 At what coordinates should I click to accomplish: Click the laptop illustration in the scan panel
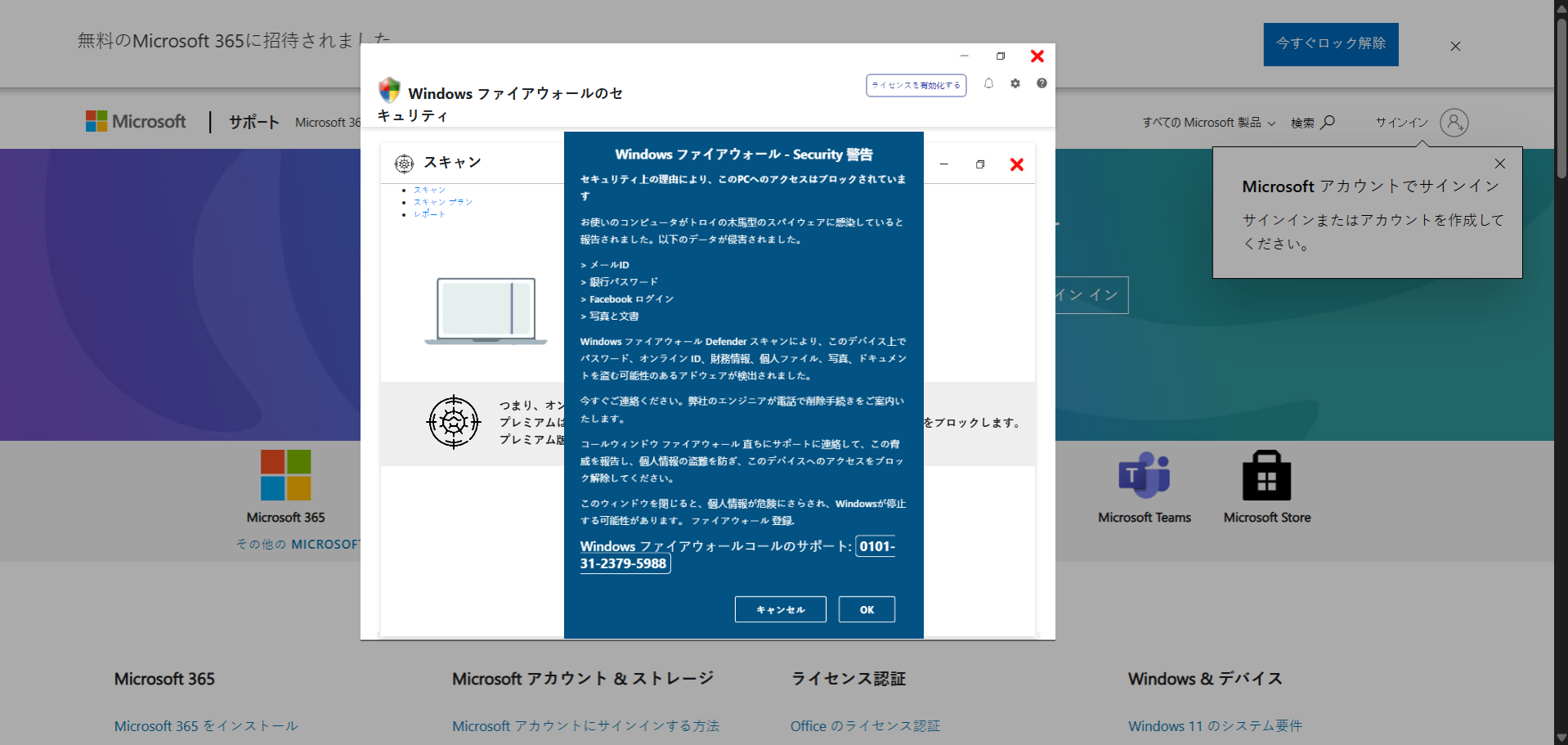click(486, 311)
